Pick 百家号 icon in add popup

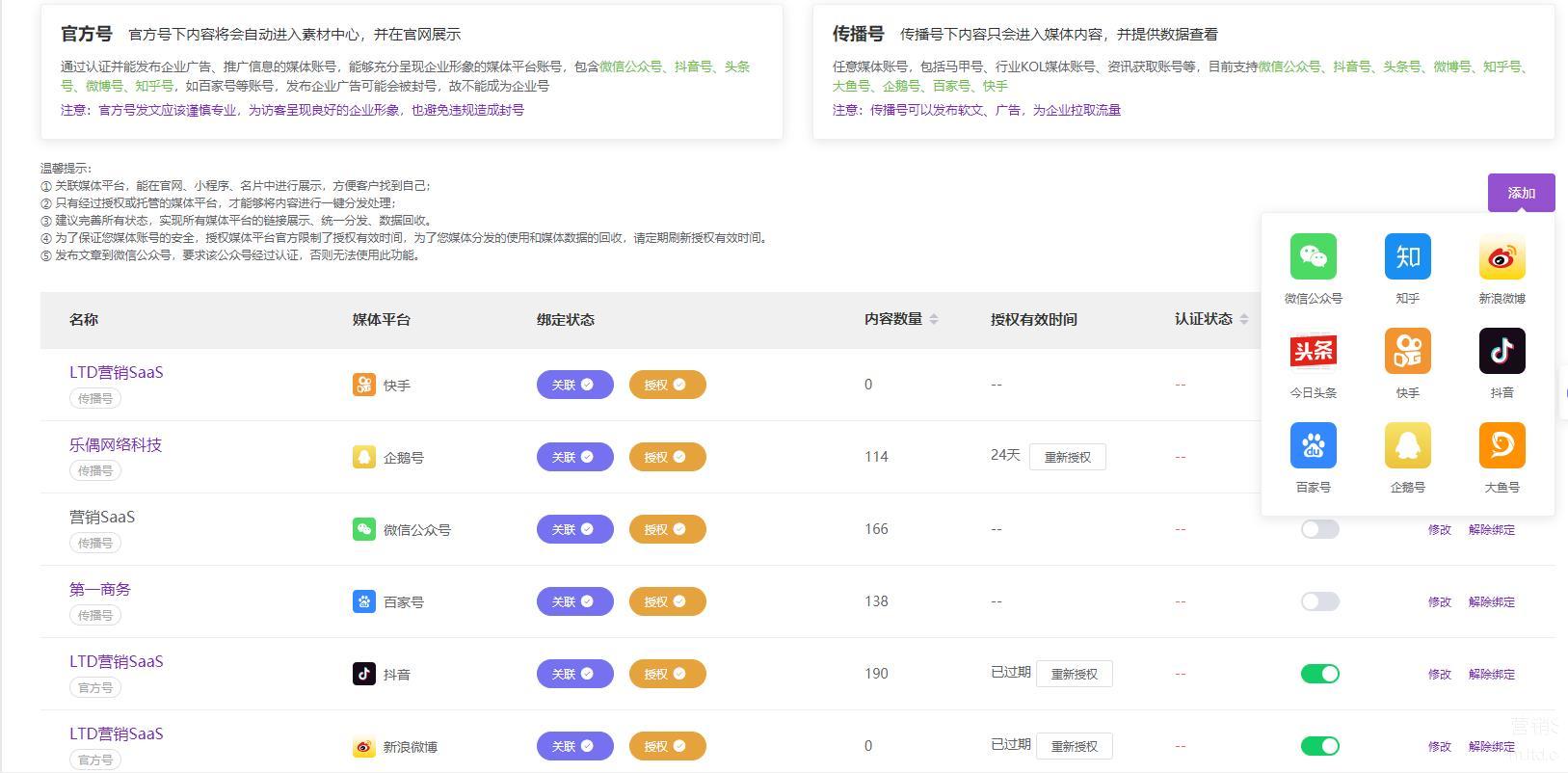1313,445
